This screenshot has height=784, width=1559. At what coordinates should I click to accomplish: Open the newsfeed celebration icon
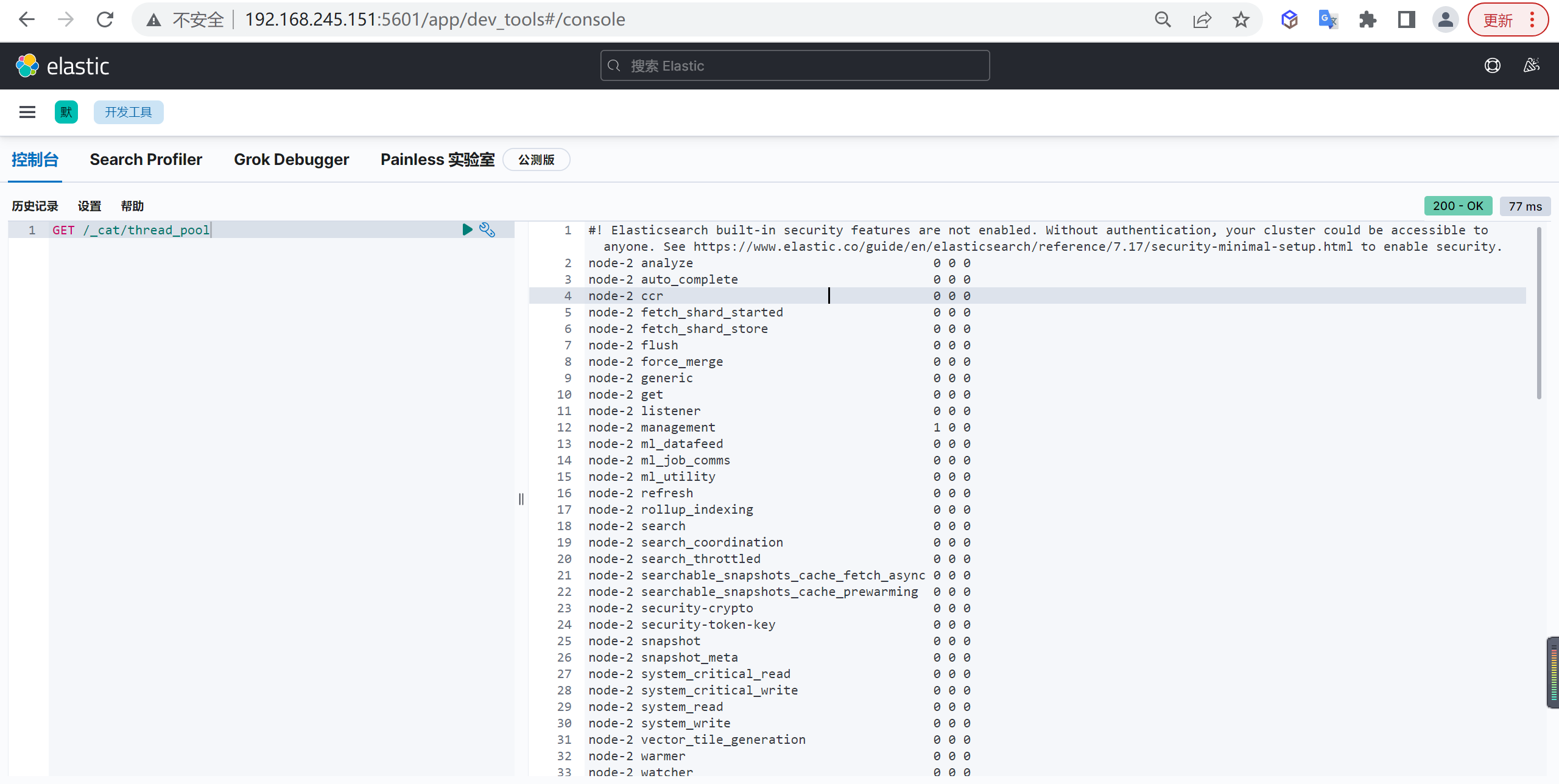(x=1532, y=66)
